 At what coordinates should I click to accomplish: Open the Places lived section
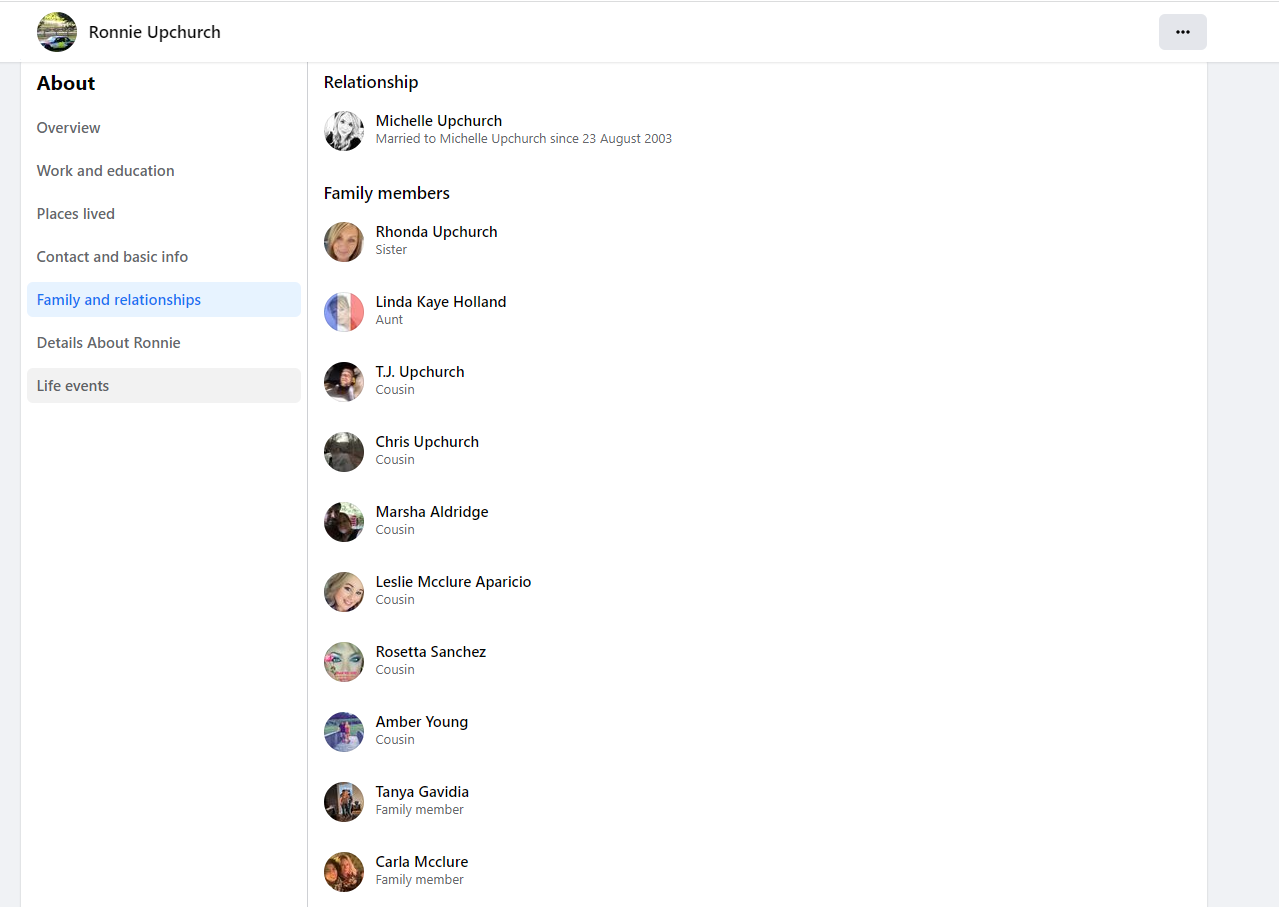coord(76,214)
